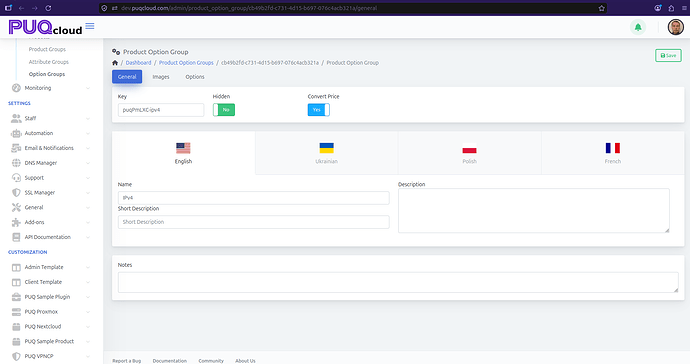Switch to the Images tab
690x364 pixels.
(161, 77)
